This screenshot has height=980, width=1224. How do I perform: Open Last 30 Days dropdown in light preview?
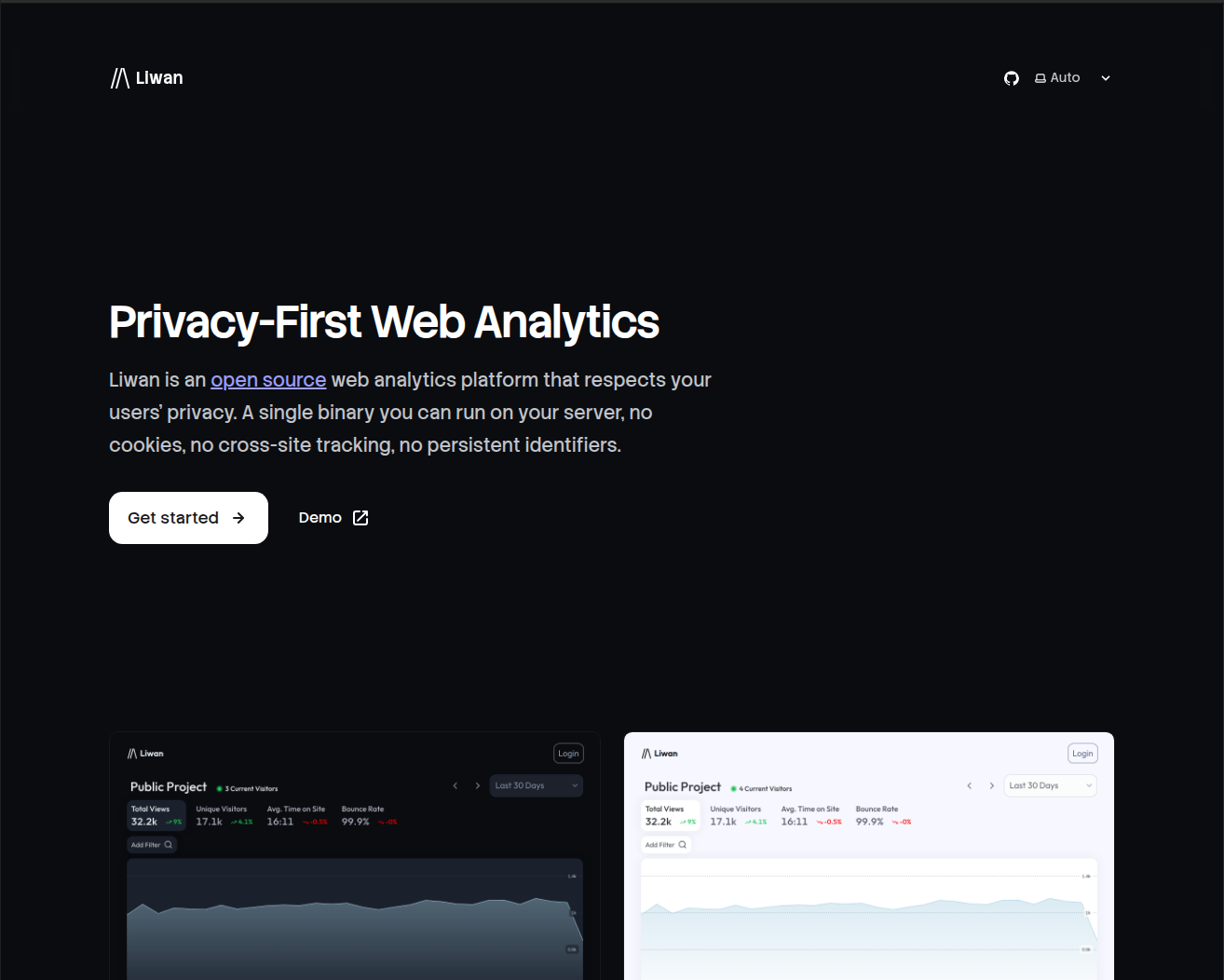click(1051, 785)
